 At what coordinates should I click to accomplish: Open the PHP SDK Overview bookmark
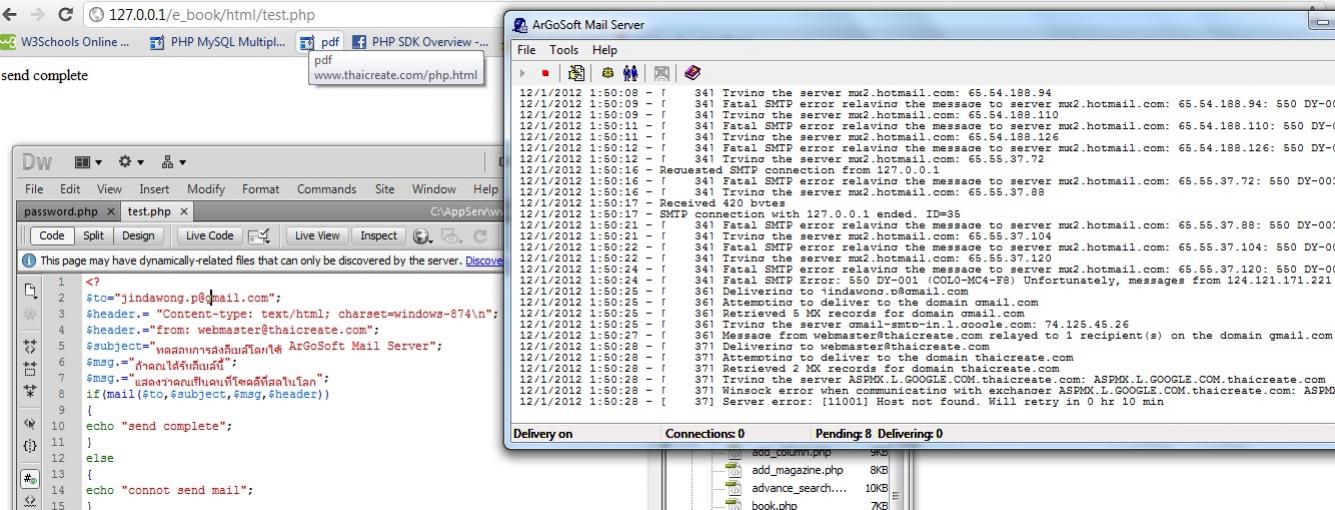tap(419, 42)
